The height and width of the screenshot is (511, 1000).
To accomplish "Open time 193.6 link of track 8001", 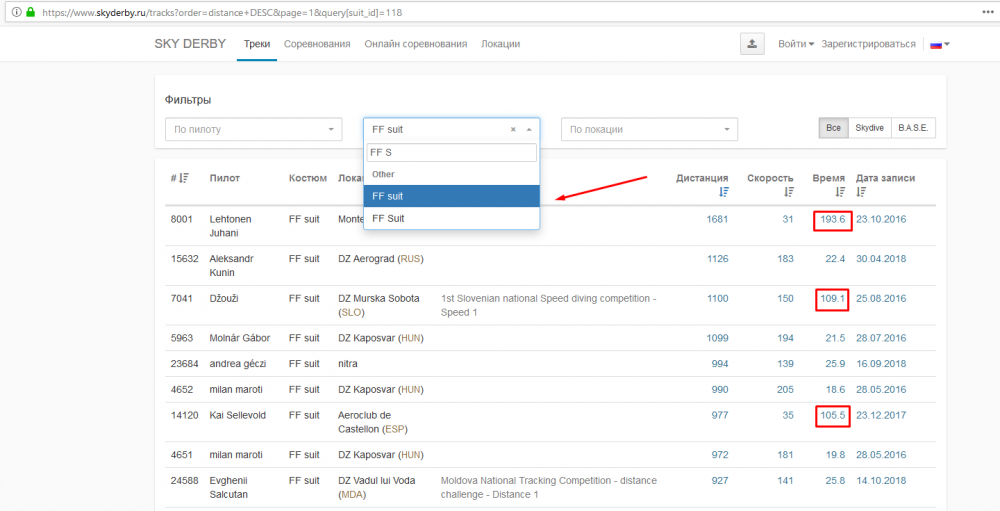I will (832, 219).
